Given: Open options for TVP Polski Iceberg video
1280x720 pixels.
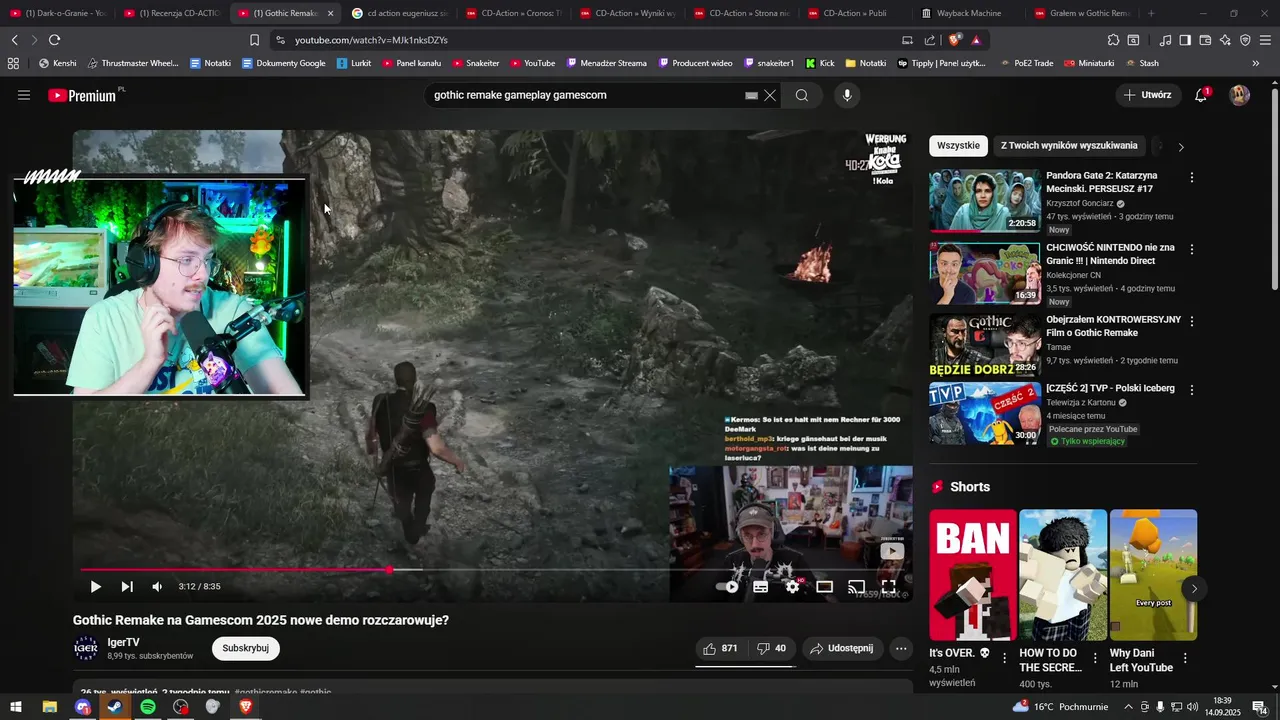Looking at the screenshot, I should pos(1191,389).
